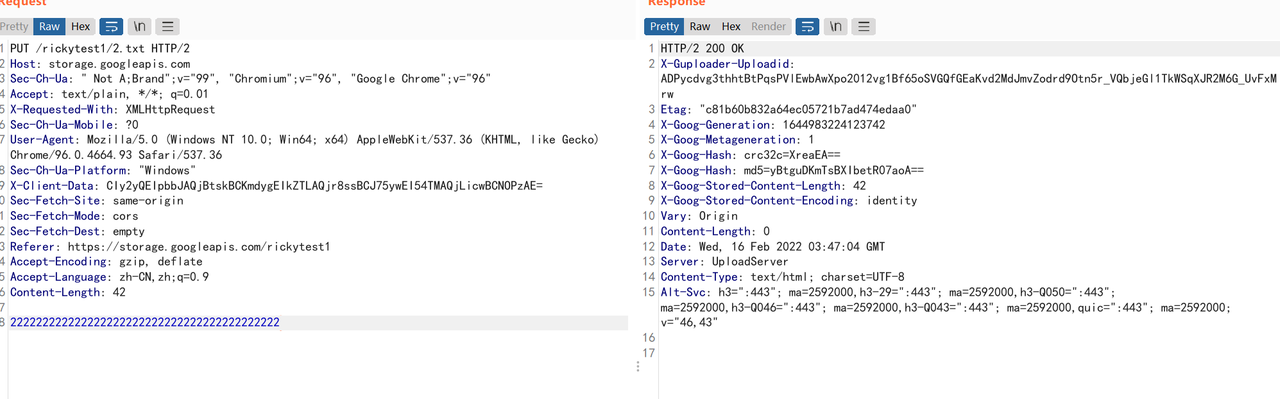
Task: Click the response Content-Length: 0 line
Action: 716,231
